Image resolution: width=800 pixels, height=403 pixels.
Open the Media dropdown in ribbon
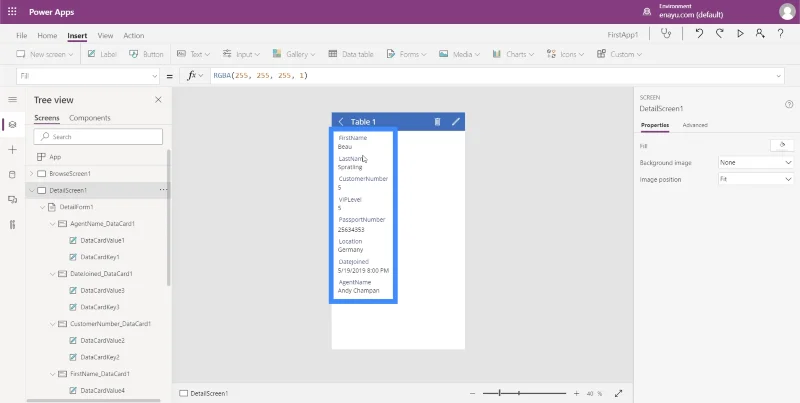[x=459, y=54]
